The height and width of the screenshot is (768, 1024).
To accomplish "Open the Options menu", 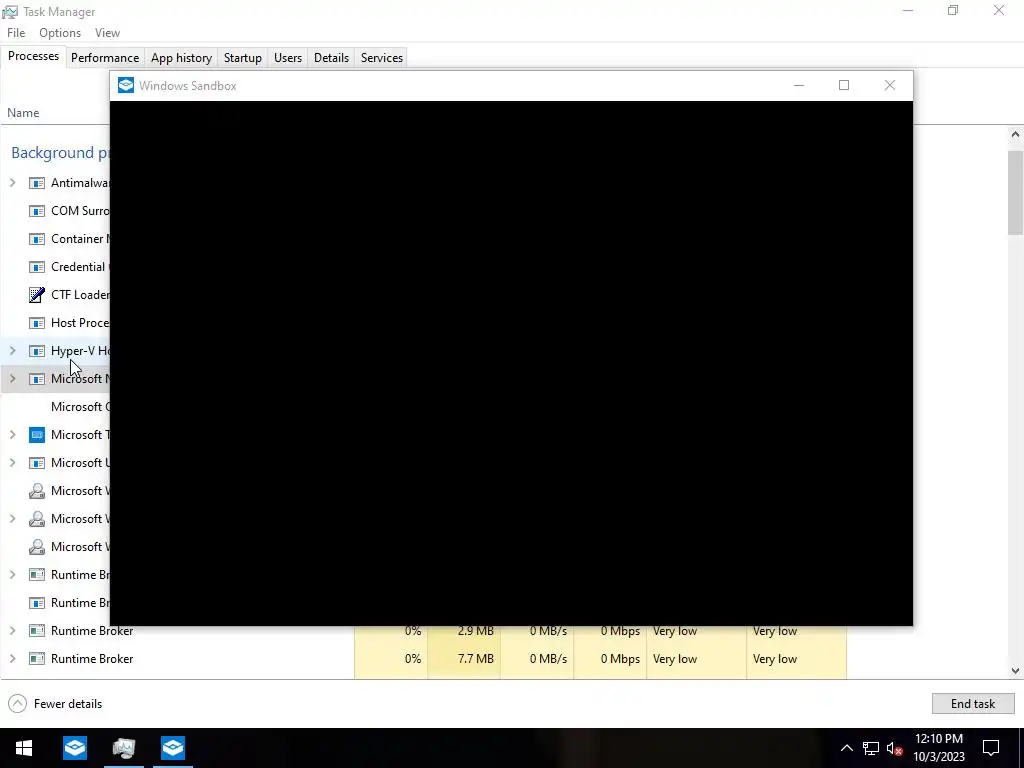I will coord(60,33).
